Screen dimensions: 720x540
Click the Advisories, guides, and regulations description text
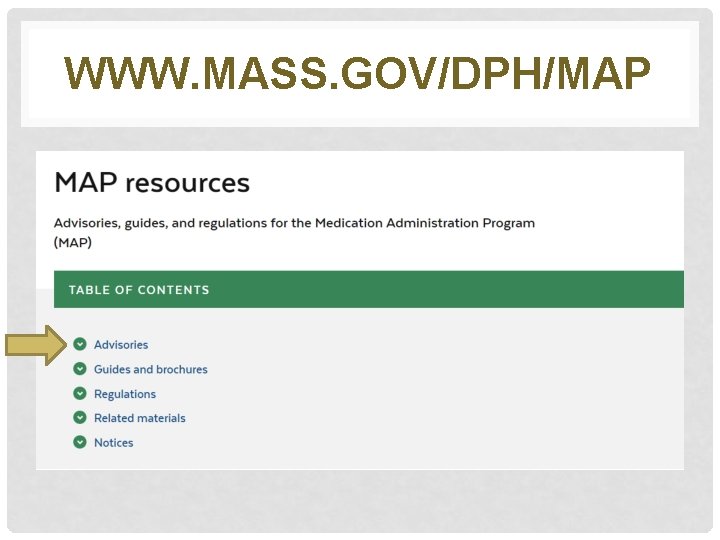[294, 232]
